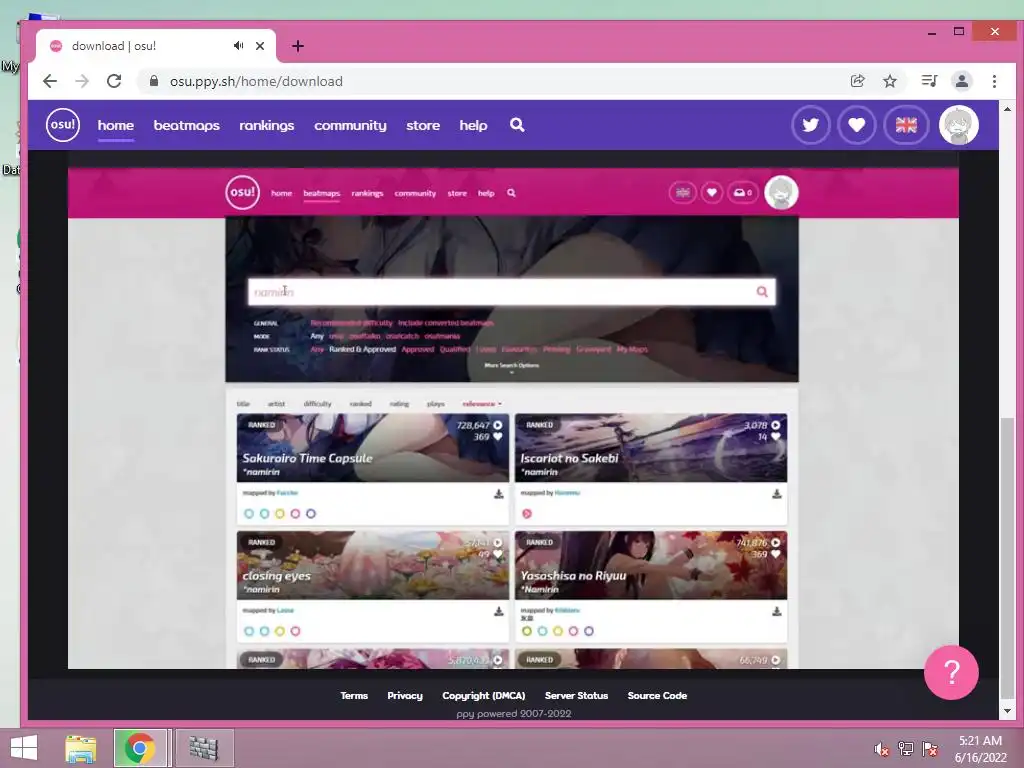Image resolution: width=1024 pixels, height=768 pixels.
Task: Bookmark this tab with the star icon
Action: click(889, 81)
